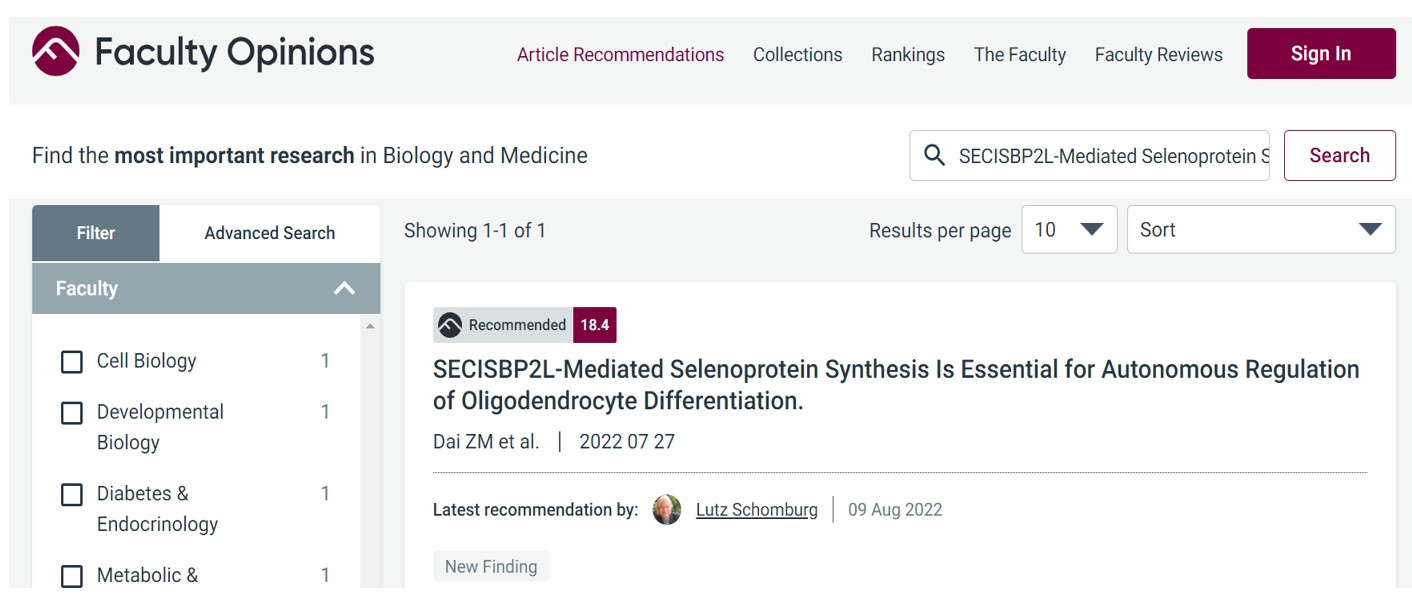
Task: Select the Filter tab
Action: (x=96, y=233)
